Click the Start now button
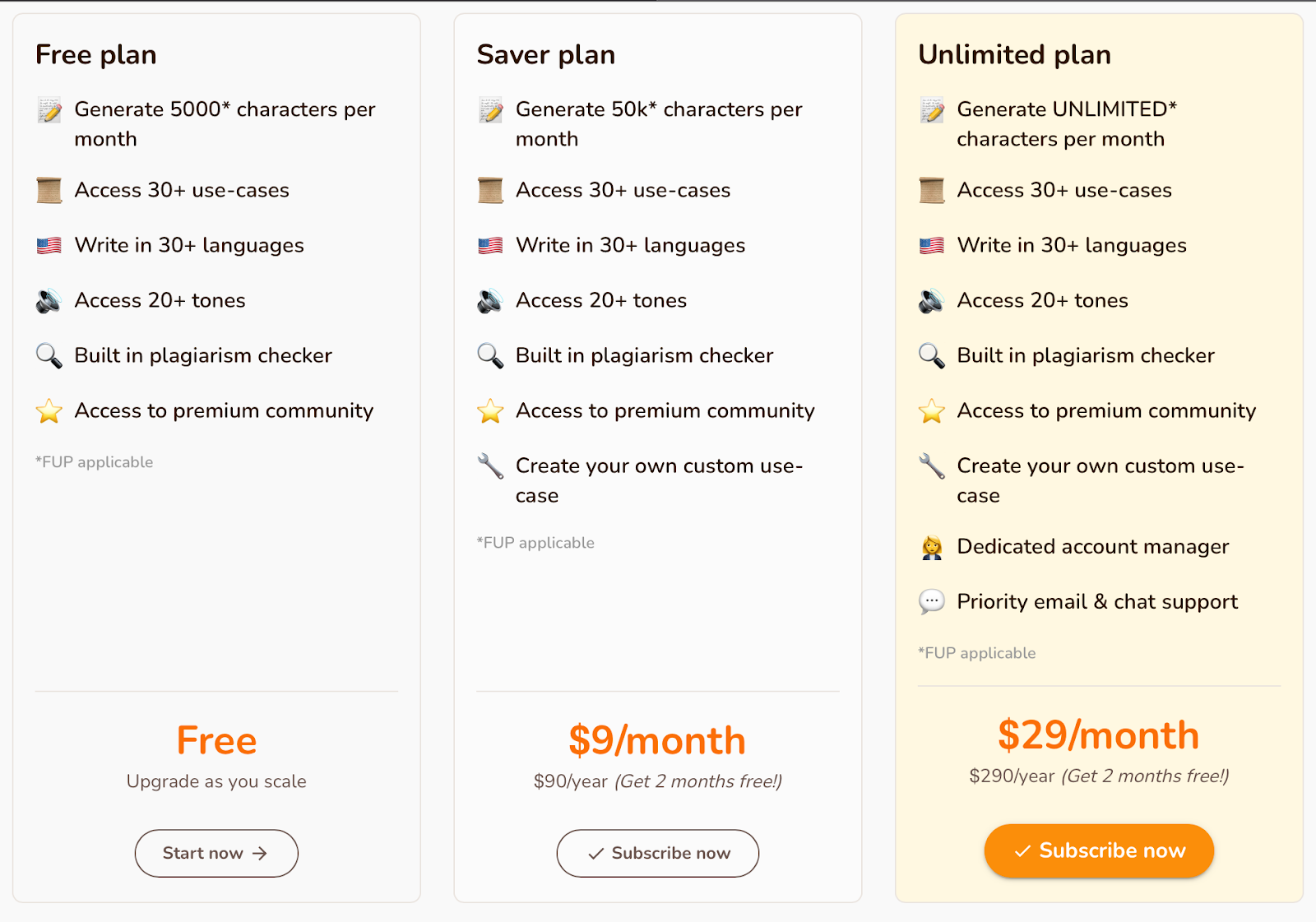The image size is (1316, 922). (216, 853)
